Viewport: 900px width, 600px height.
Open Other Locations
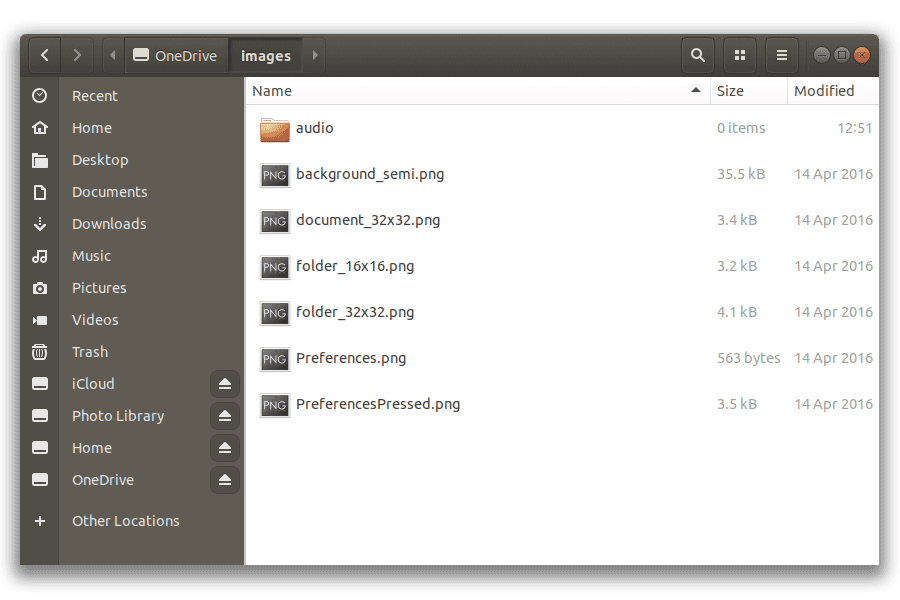coord(126,521)
